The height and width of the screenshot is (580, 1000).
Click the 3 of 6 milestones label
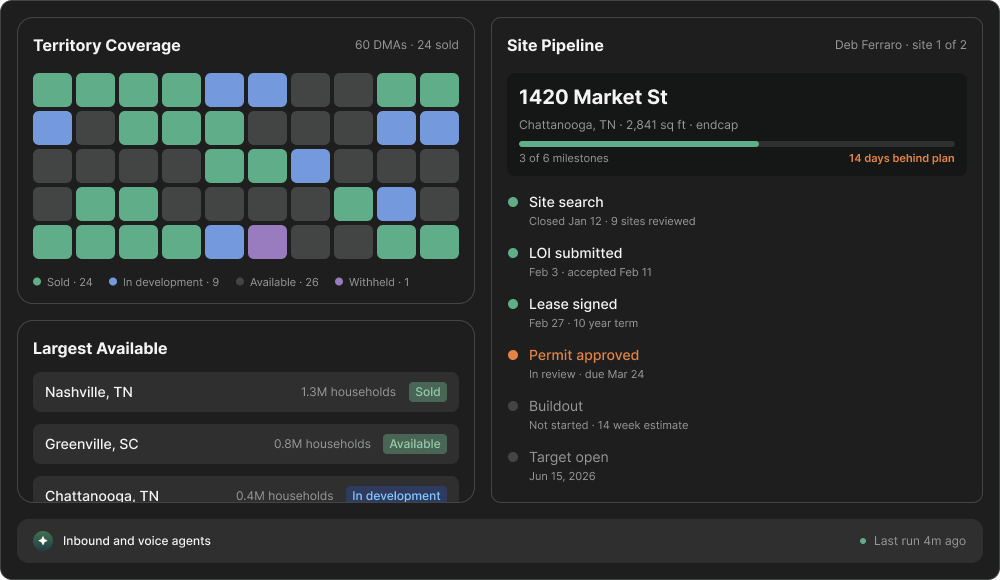point(564,158)
